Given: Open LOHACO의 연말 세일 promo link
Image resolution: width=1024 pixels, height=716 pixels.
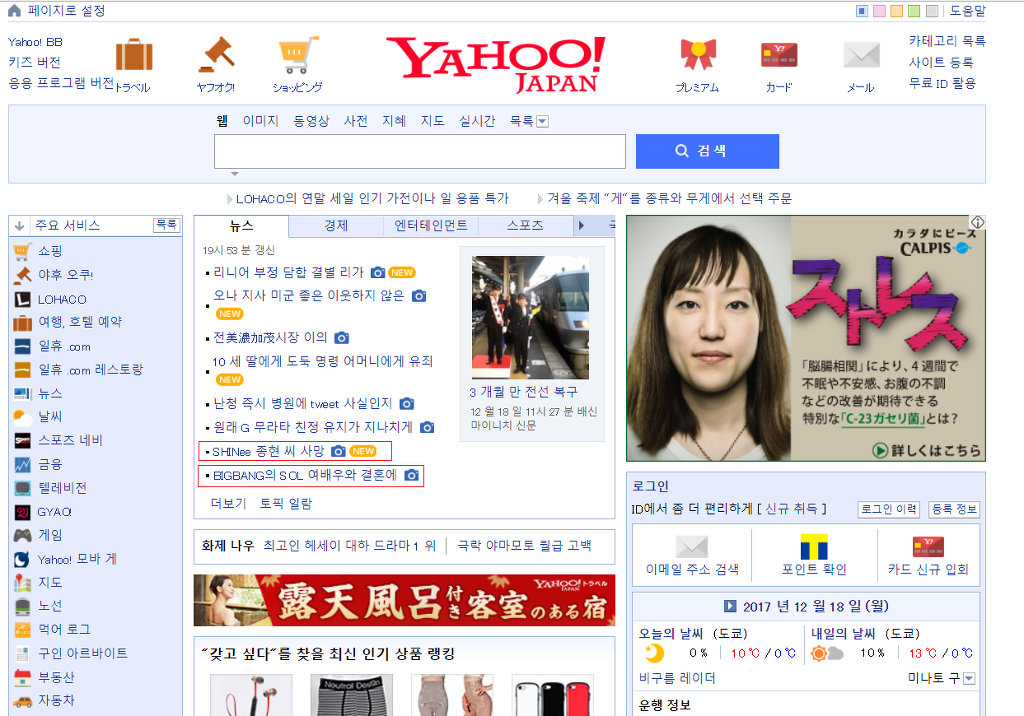Looking at the screenshot, I should point(372,199).
